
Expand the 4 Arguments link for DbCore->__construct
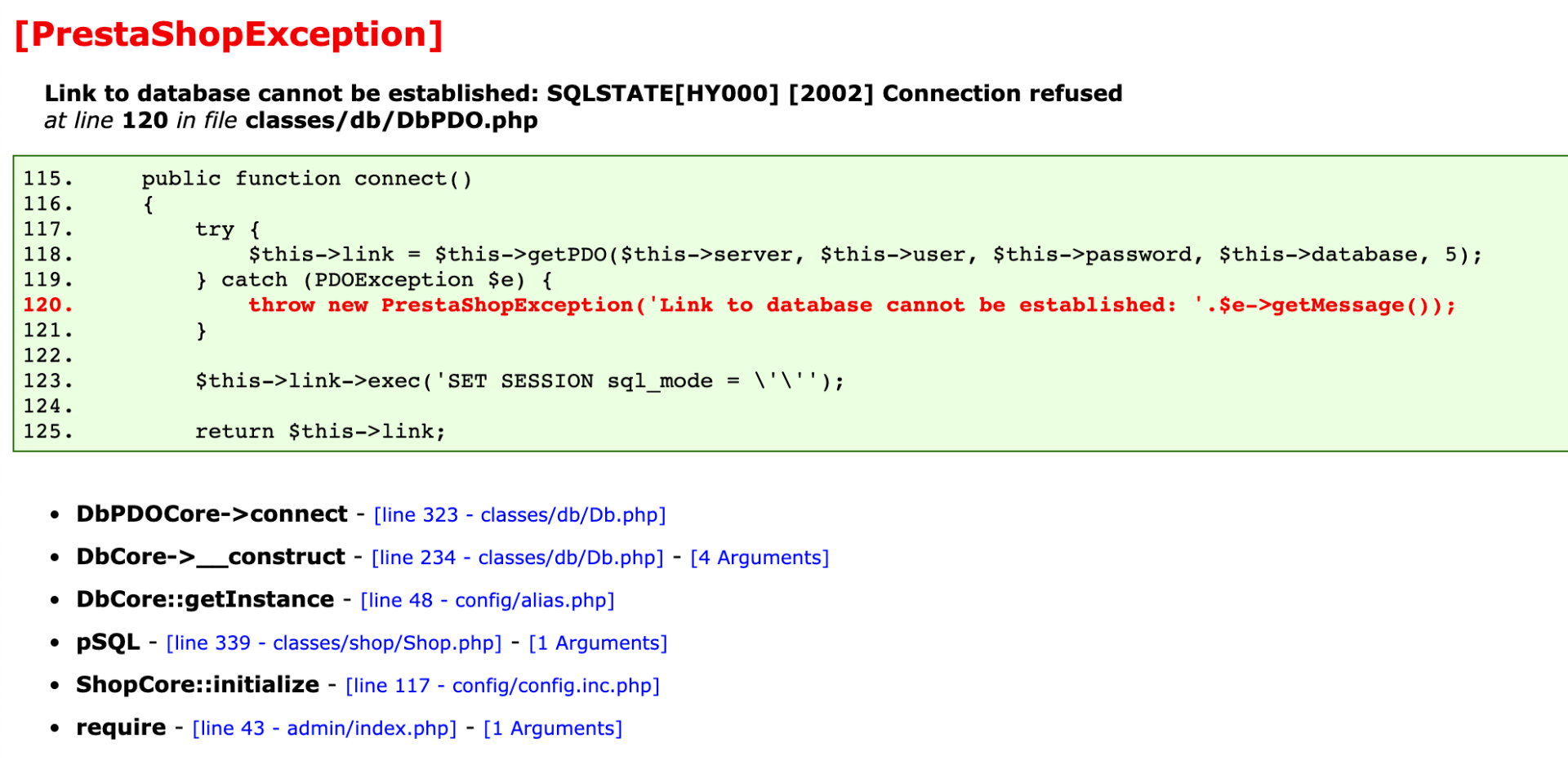click(759, 558)
